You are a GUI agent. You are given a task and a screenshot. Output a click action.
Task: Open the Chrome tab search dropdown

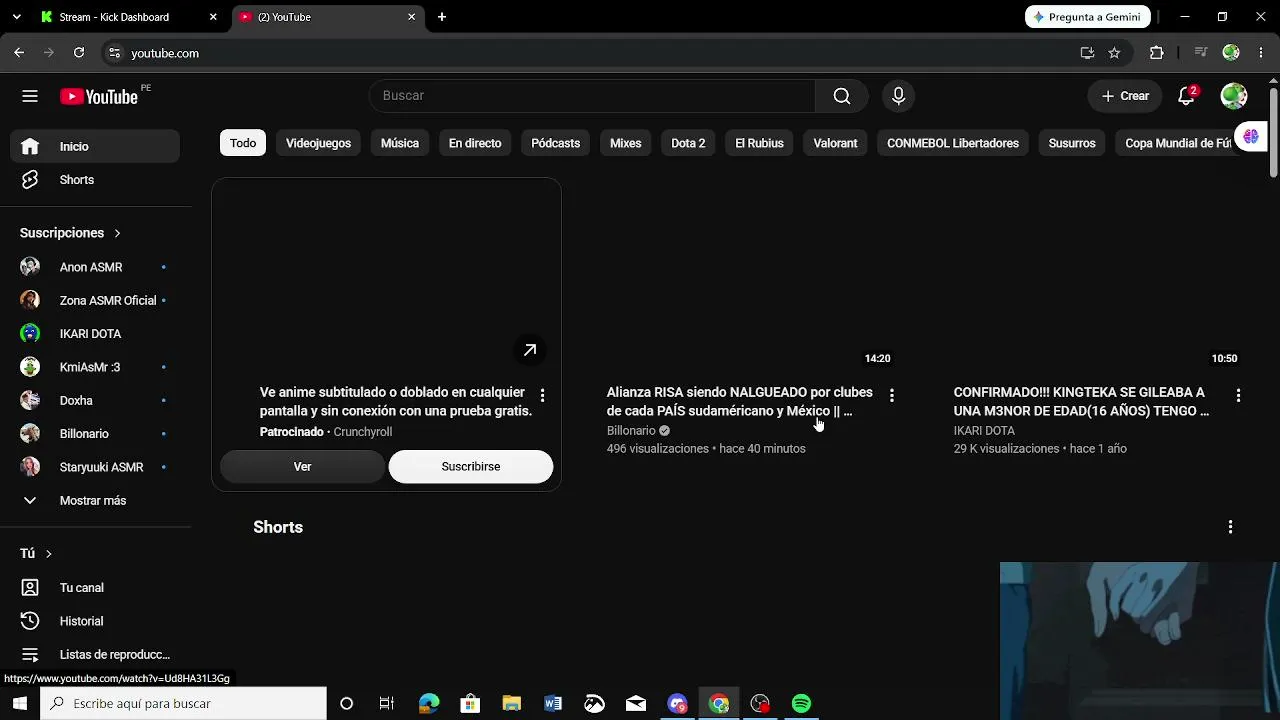pos(16,17)
